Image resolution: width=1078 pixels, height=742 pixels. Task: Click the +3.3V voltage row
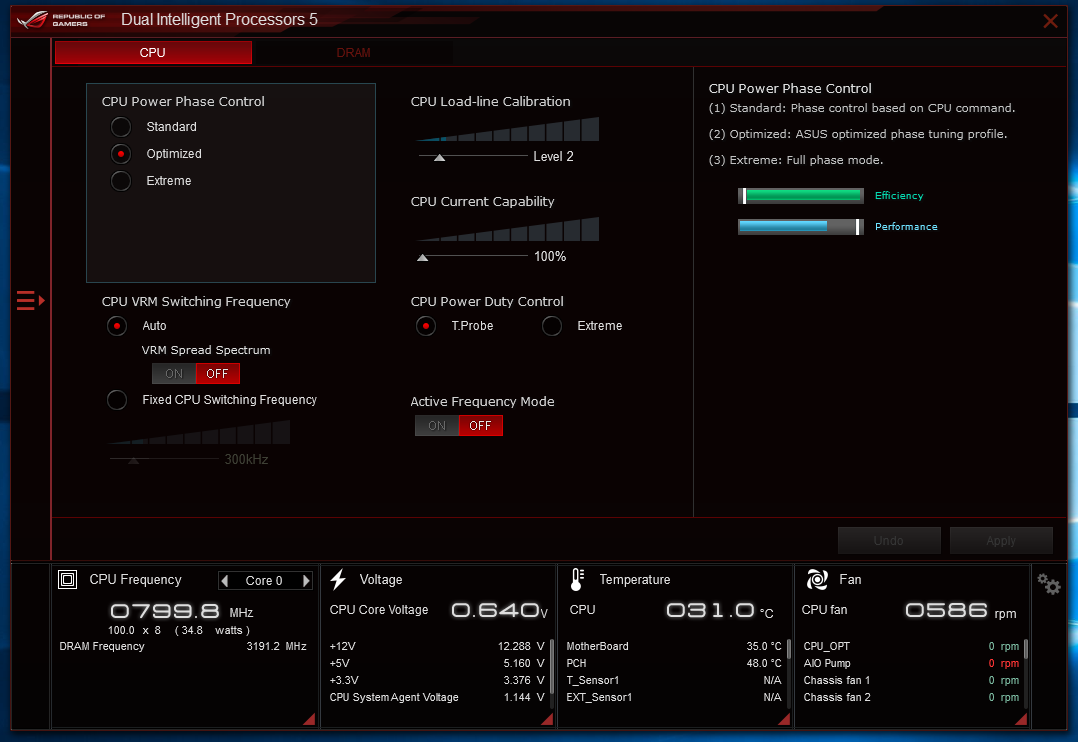[x=437, y=680]
